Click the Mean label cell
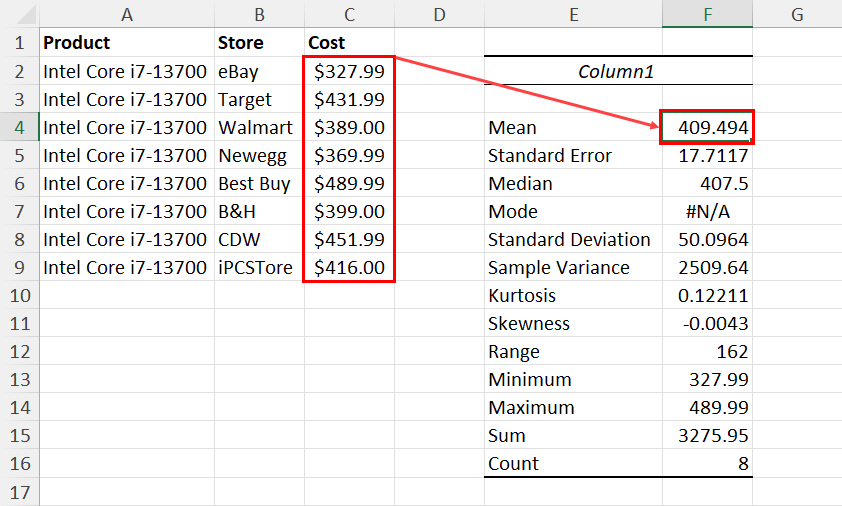 click(574, 127)
